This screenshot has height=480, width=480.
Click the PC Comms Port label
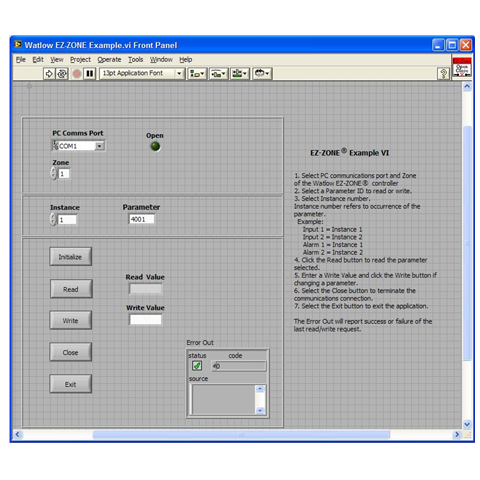(78, 133)
